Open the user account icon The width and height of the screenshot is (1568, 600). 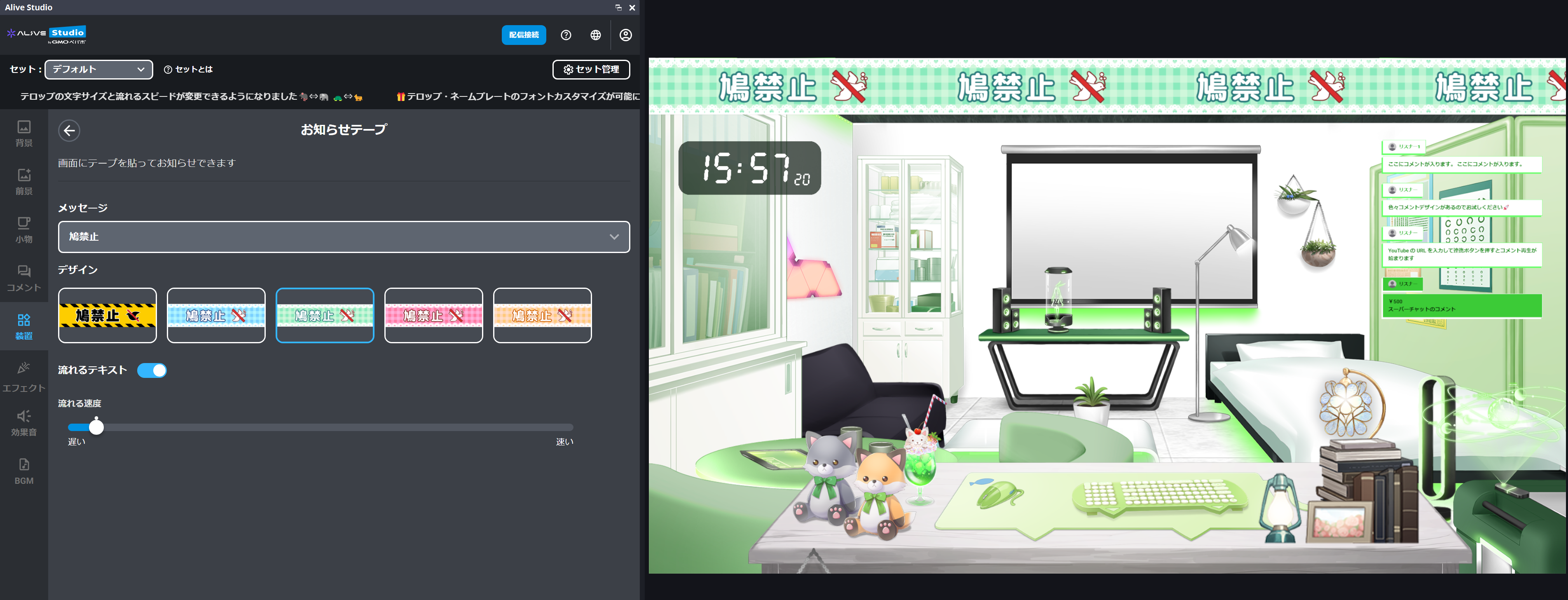point(625,35)
